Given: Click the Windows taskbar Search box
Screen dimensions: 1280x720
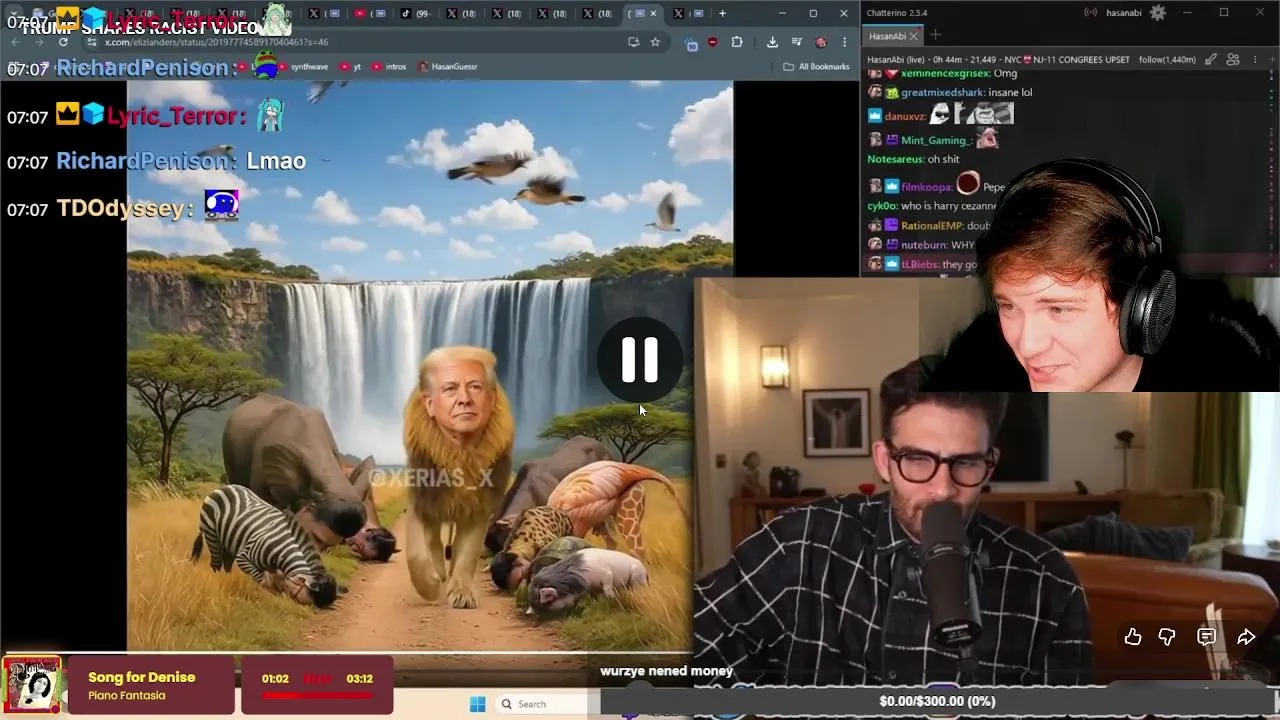Looking at the screenshot, I should coord(546,704).
